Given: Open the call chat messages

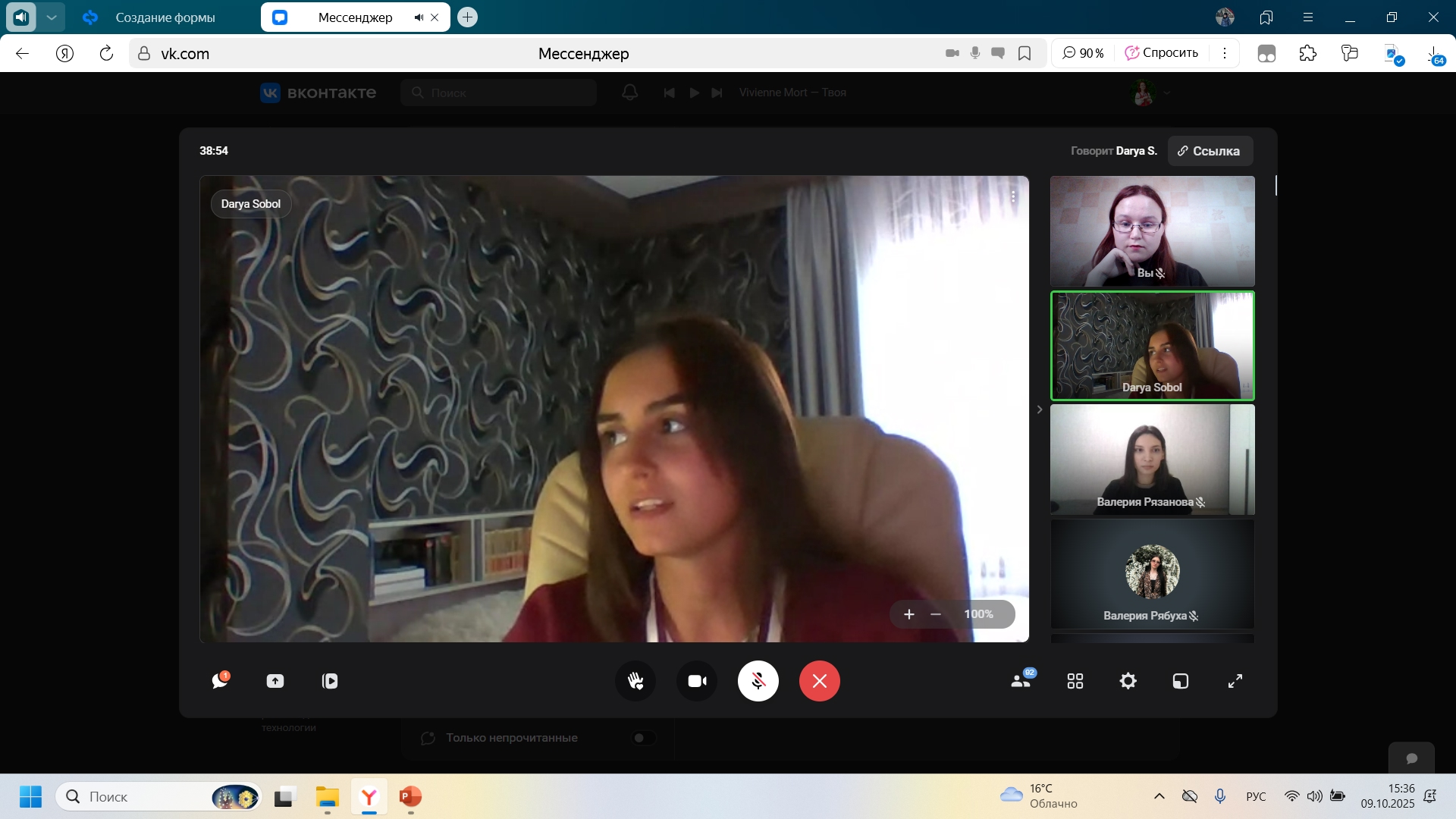Looking at the screenshot, I should (x=220, y=681).
